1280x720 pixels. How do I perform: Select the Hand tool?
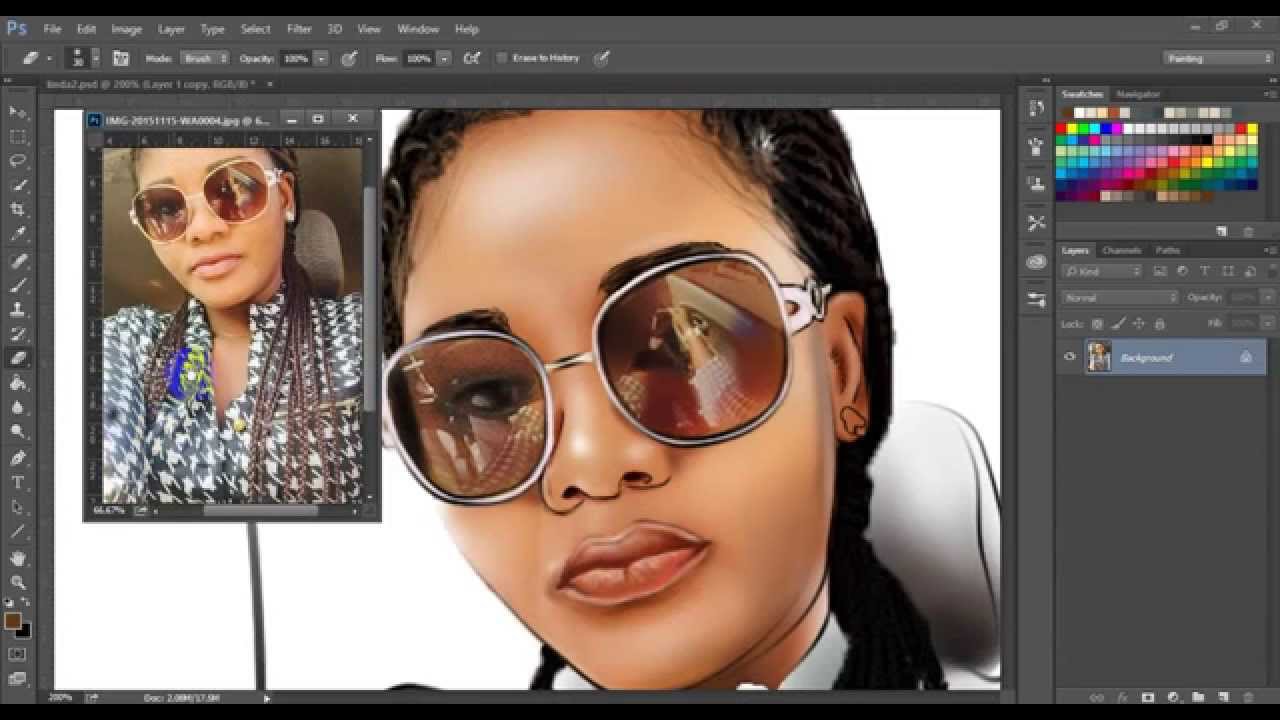tap(18, 558)
